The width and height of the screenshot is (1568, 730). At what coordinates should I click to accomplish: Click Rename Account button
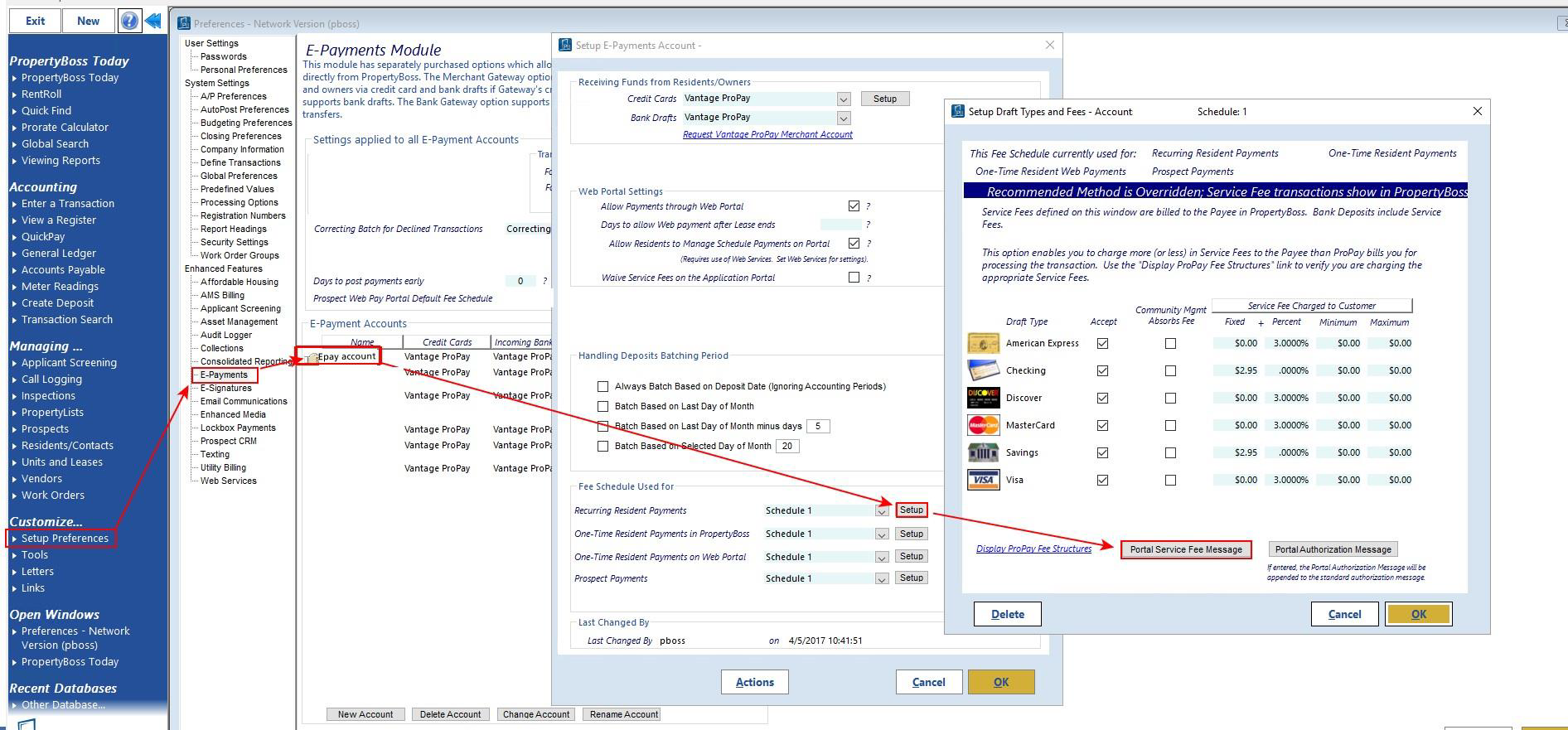point(624,714)
